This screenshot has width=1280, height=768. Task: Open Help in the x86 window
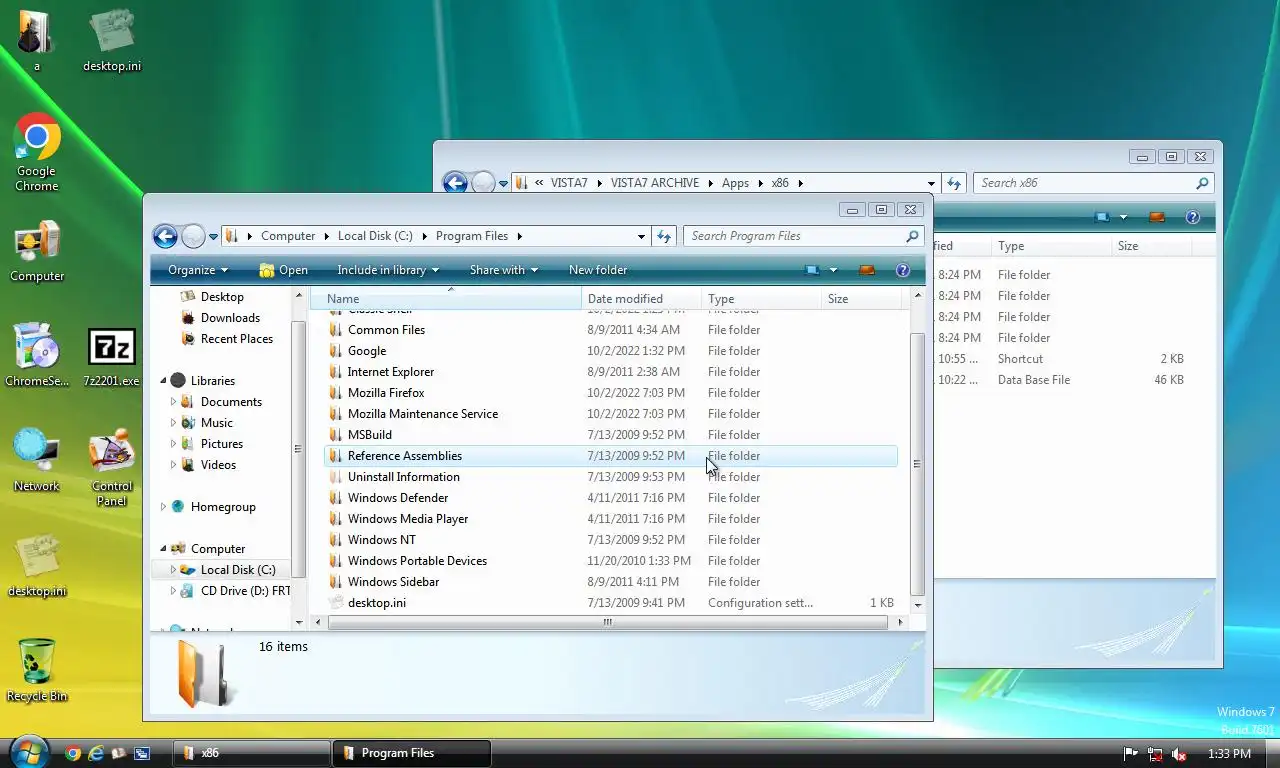tap(1192, 217)
